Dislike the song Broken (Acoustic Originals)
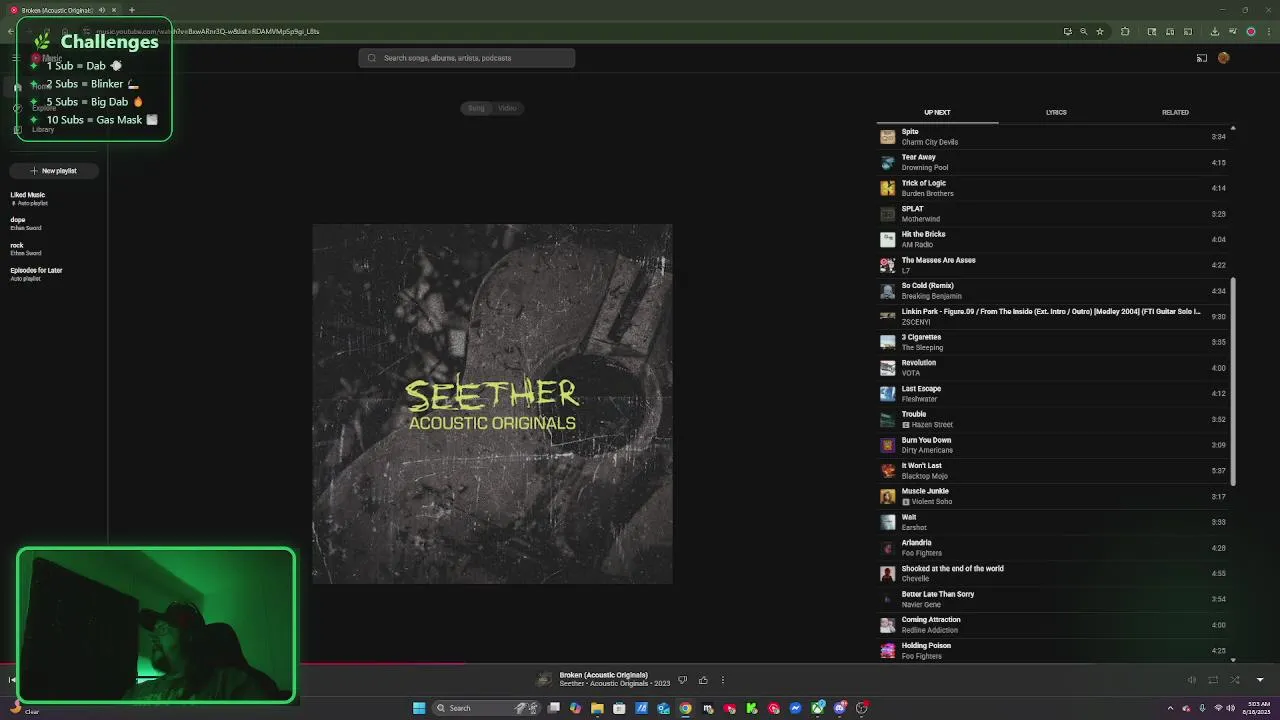The image size is (1280, 720). (x=683, y=680)
